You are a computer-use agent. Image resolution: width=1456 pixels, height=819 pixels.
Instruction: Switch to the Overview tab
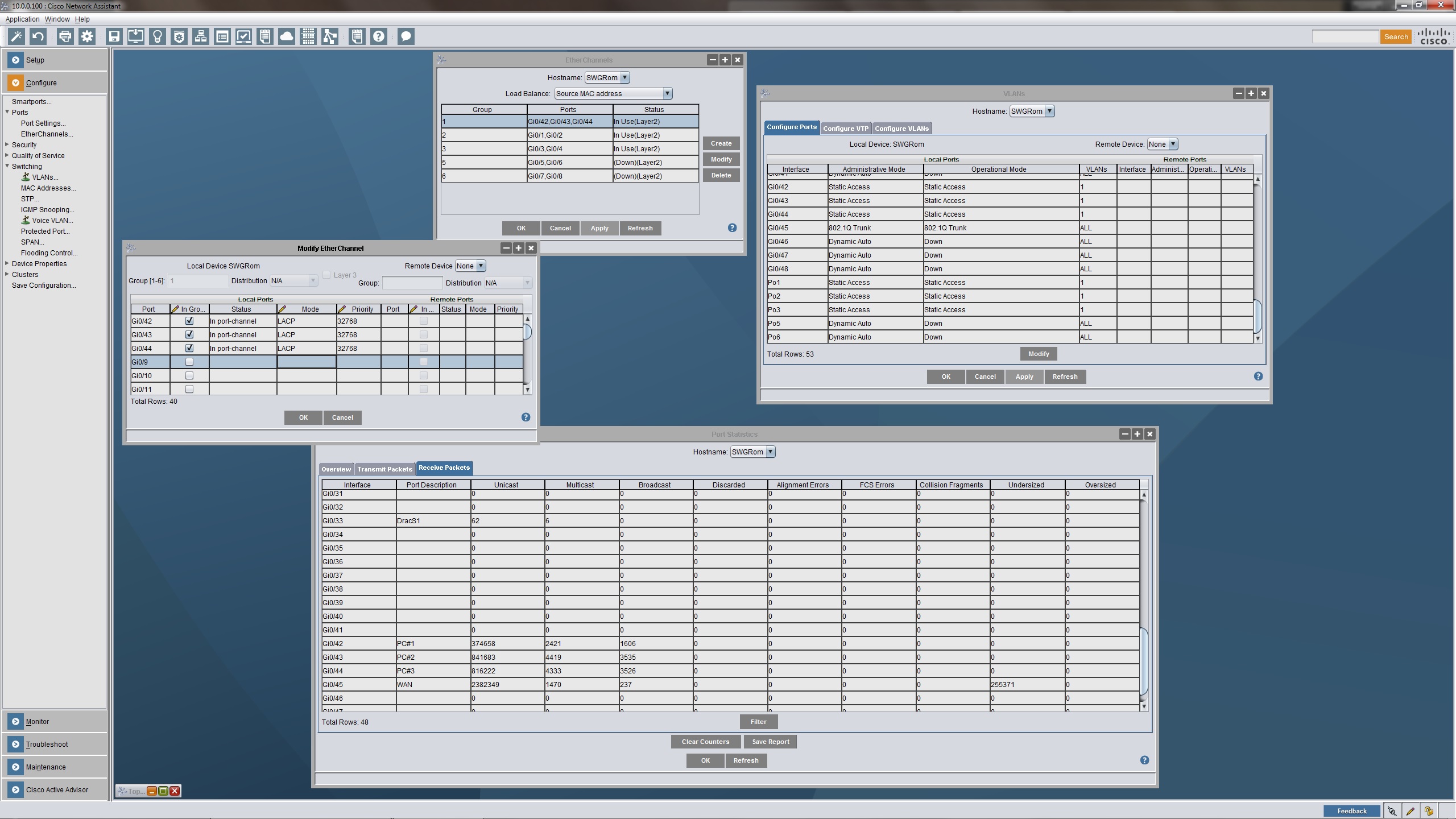[x=336, y=469]
